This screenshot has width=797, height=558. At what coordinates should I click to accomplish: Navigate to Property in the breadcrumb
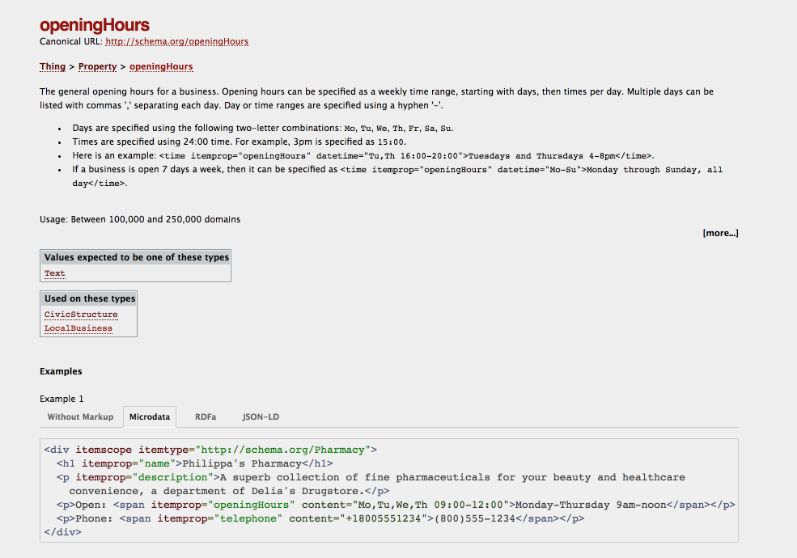point(97,67)
